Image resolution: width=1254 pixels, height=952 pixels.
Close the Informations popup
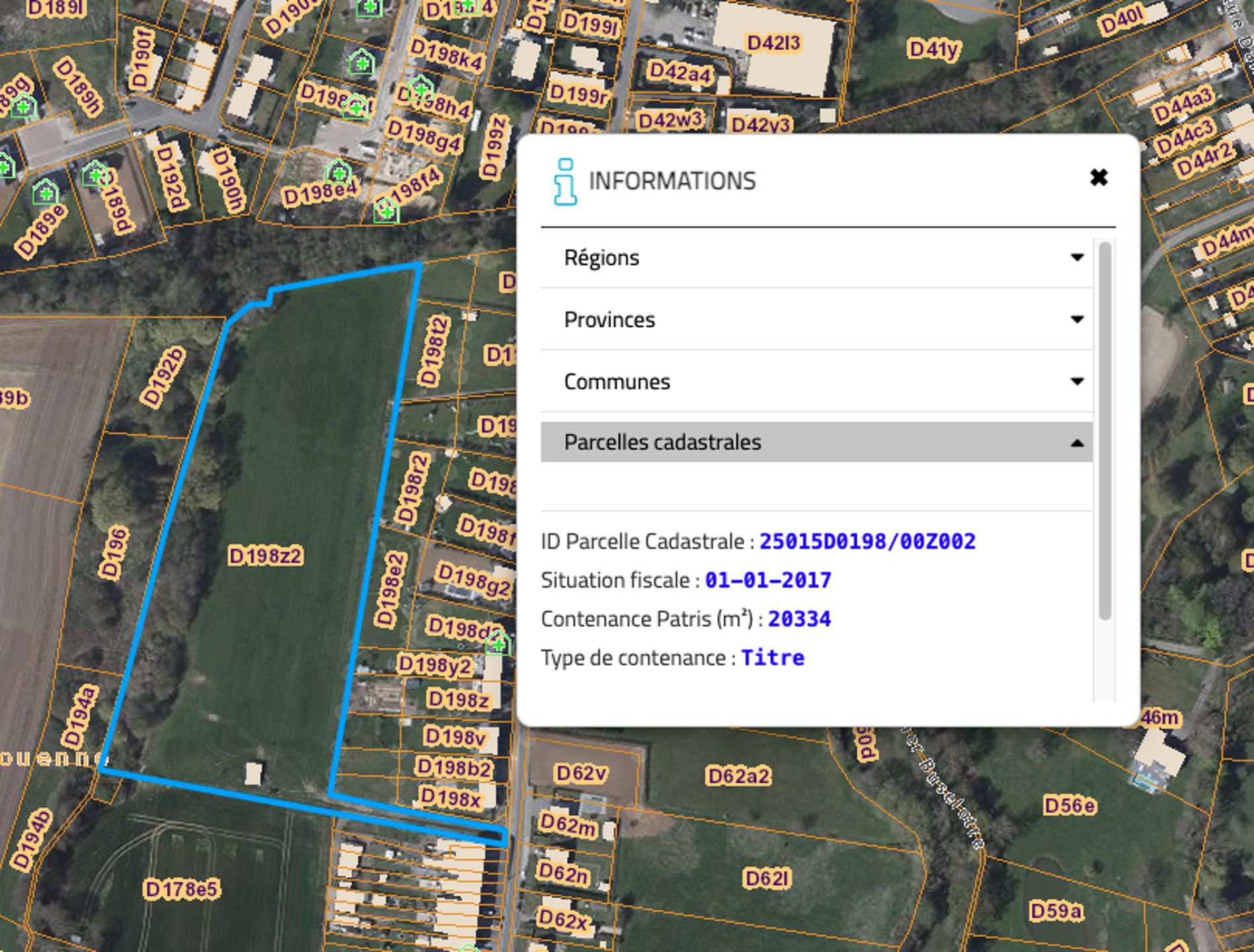coord(1098,177)
